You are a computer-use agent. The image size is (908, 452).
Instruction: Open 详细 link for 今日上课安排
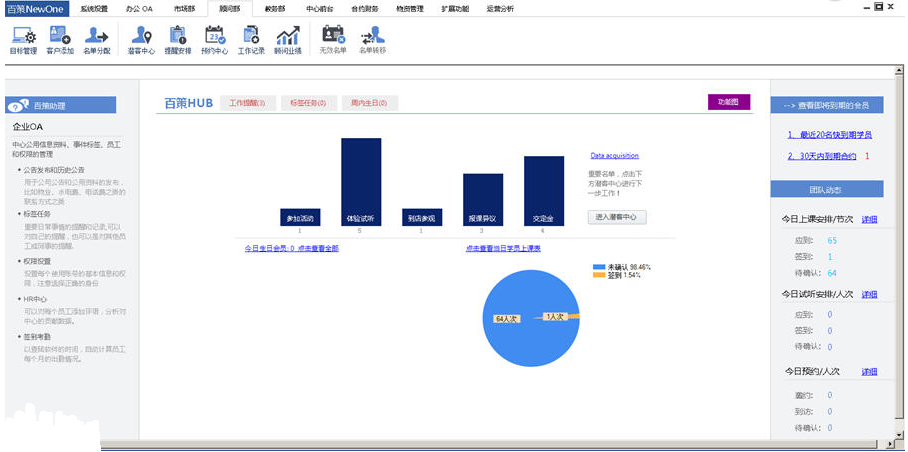(869, 219)
